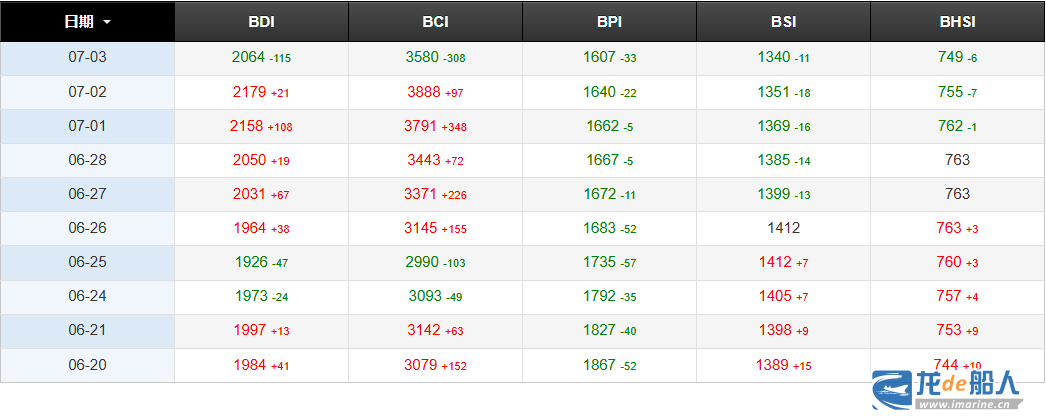Click BDI value 1926 for 06-25
The width and height of the screenshot is (1046, 416).
click(x=250, y=262)
